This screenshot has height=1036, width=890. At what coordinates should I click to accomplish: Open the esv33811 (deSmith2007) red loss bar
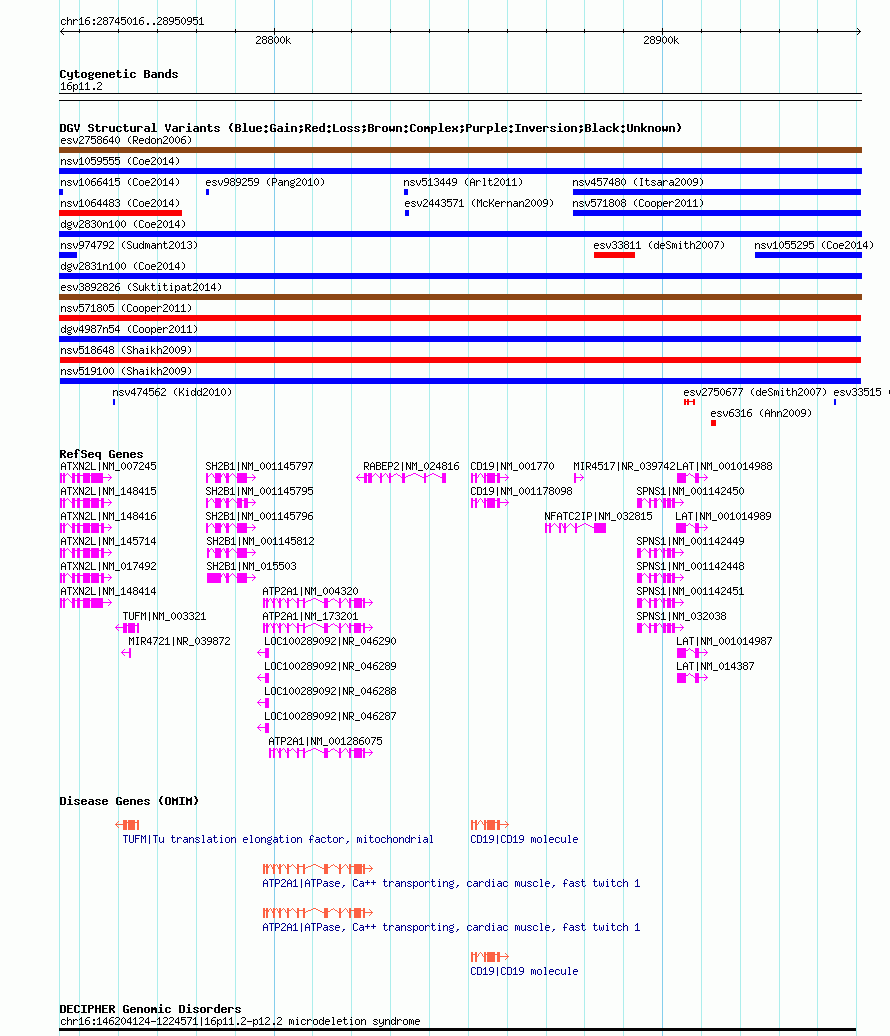(x=614, y=255)
